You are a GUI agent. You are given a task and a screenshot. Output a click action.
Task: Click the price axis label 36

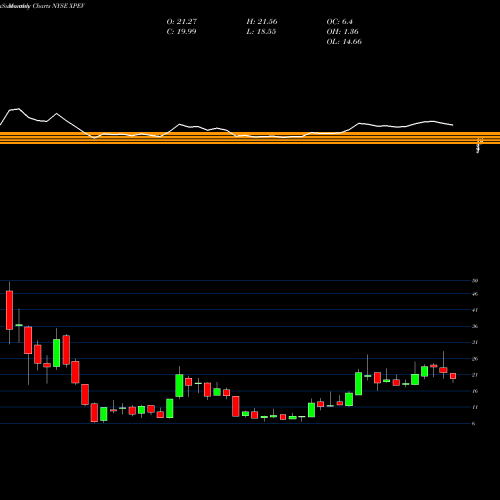pyautogui.click(x=475, y=326)
